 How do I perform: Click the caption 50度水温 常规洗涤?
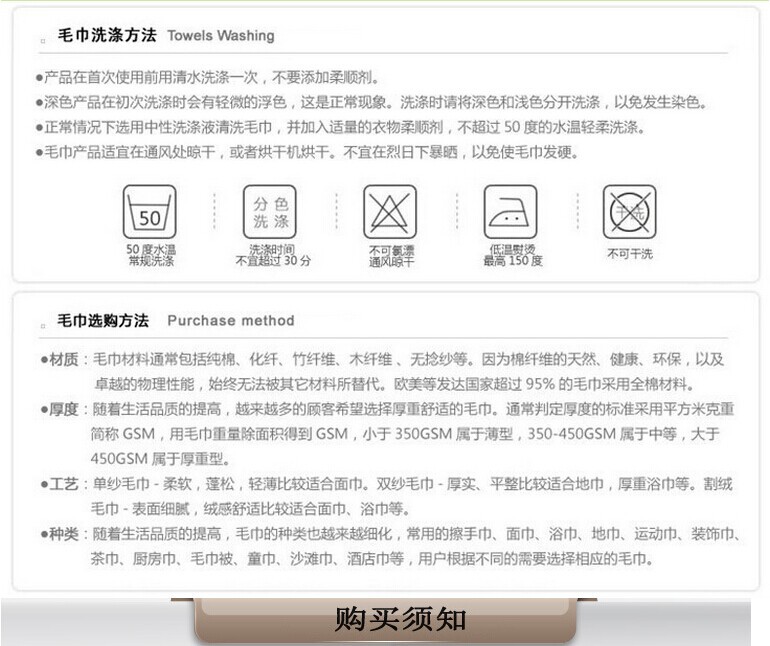pos(151,255)
